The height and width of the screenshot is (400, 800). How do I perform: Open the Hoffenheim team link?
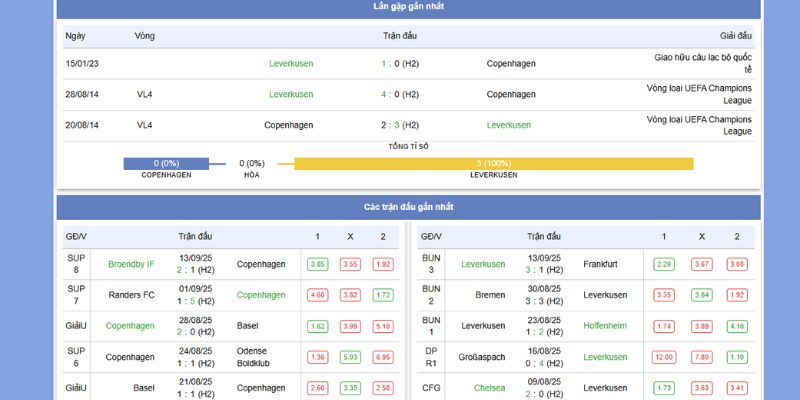(x=606, y=326)
